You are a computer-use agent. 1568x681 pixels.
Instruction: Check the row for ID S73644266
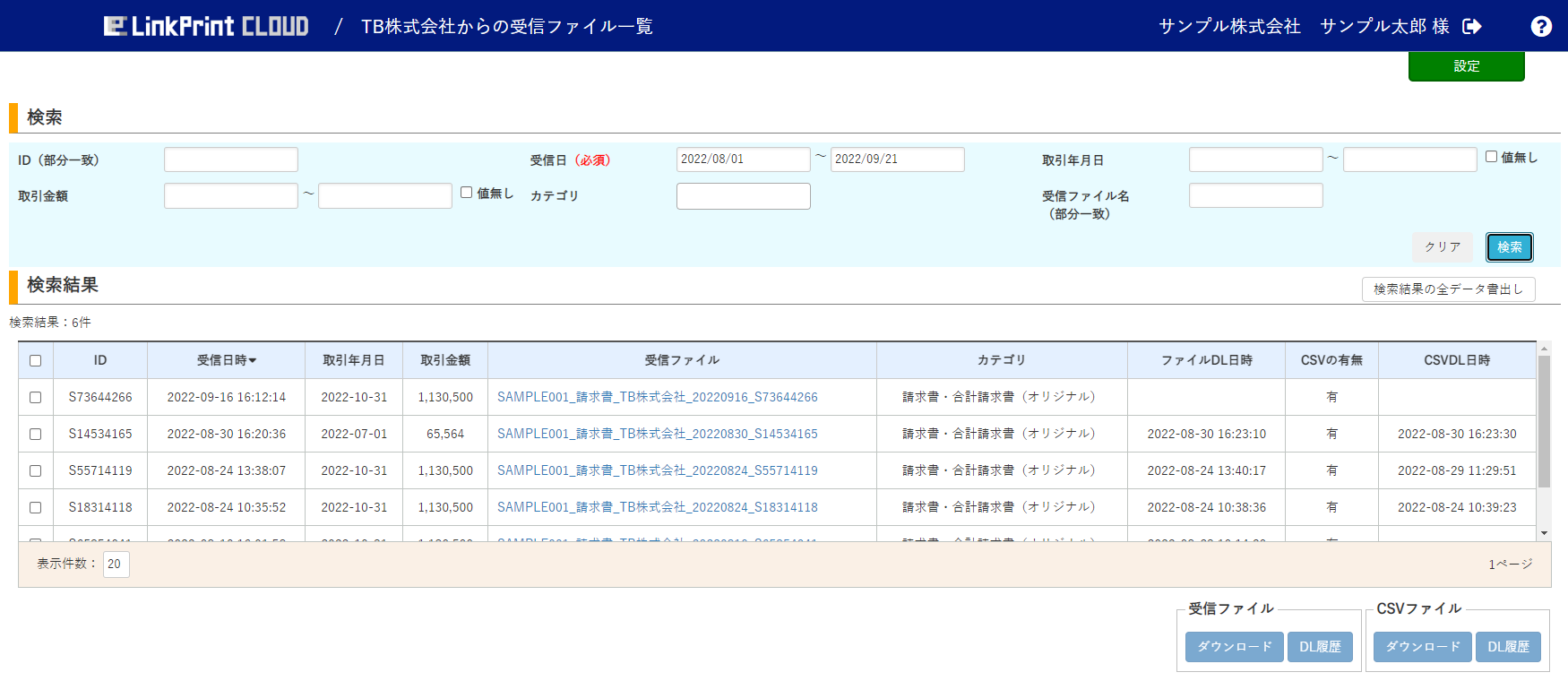pyautogui.click(x=36, y=397)
